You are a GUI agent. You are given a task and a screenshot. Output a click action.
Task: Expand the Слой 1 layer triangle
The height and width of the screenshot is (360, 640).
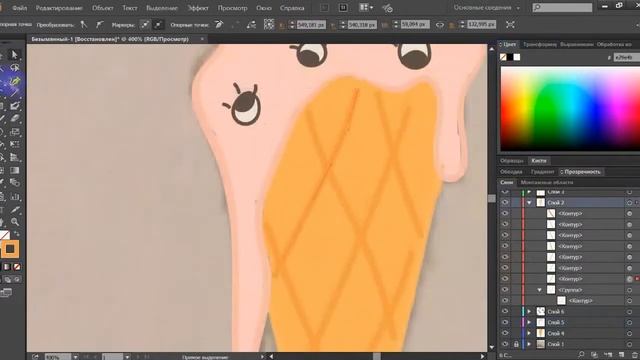[529, 344]
